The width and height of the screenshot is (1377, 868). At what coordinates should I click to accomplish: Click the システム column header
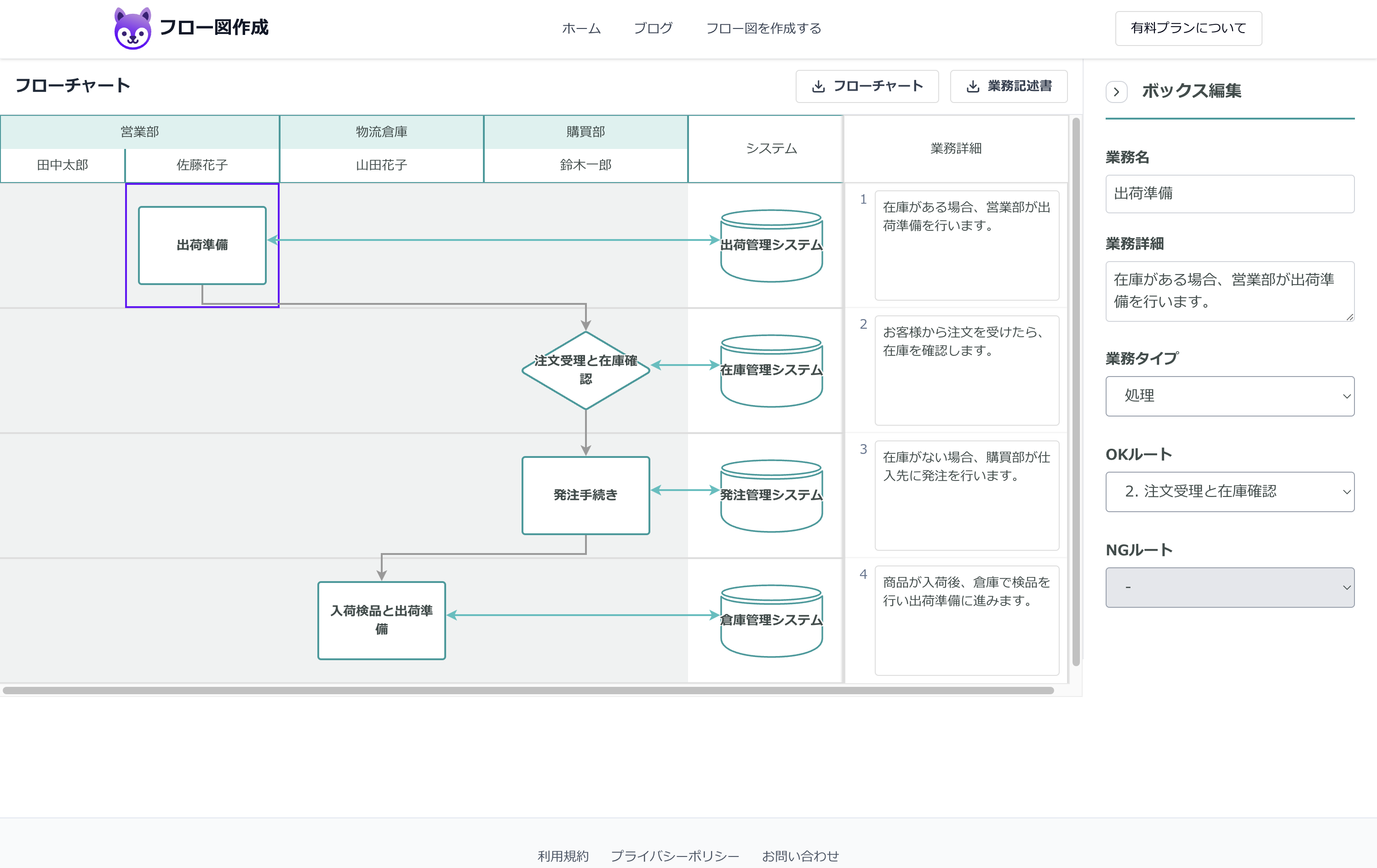(x=766, y=148)
